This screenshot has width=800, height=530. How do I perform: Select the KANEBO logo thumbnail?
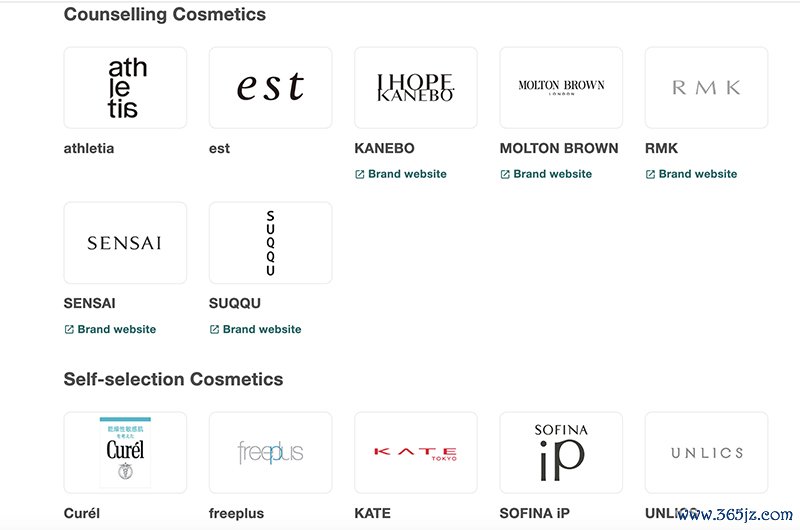[416, 88]
